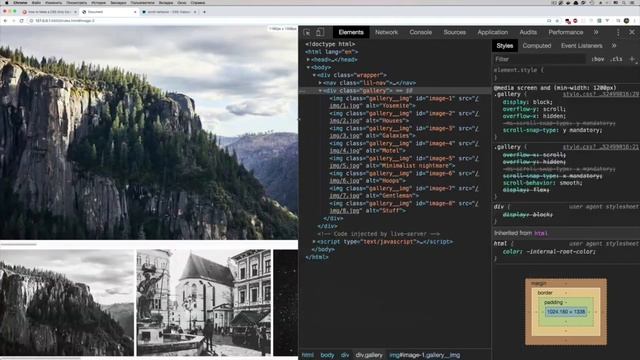The height and width of the screenshot is (360, 640).
Task: Collapse the div class wrapper node
Action: [314, 75]
